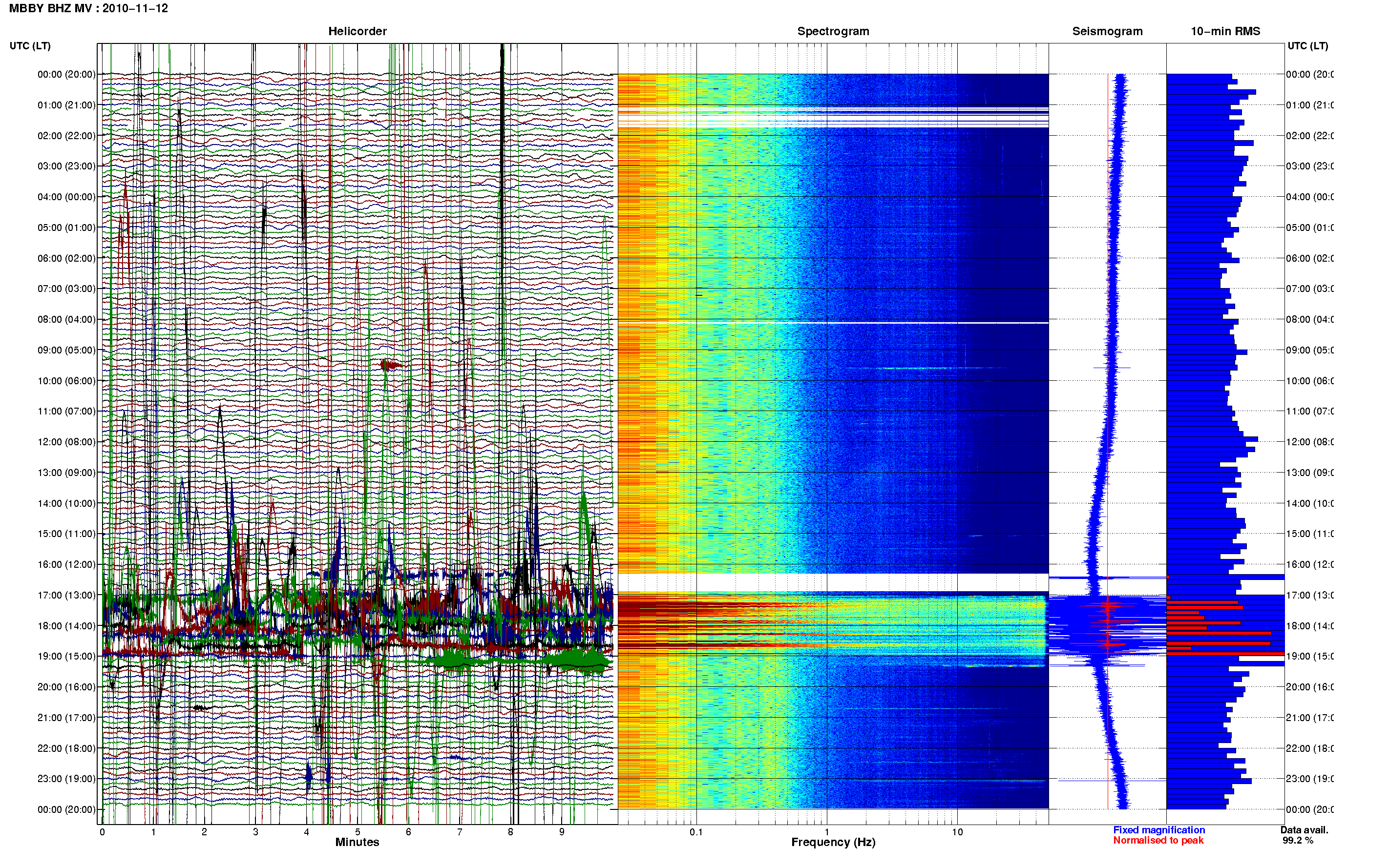The width and height of the screenshot is (1389, 868).
Task: Click the '09:00 (05:00)' left time label
Action: [66, 350]
